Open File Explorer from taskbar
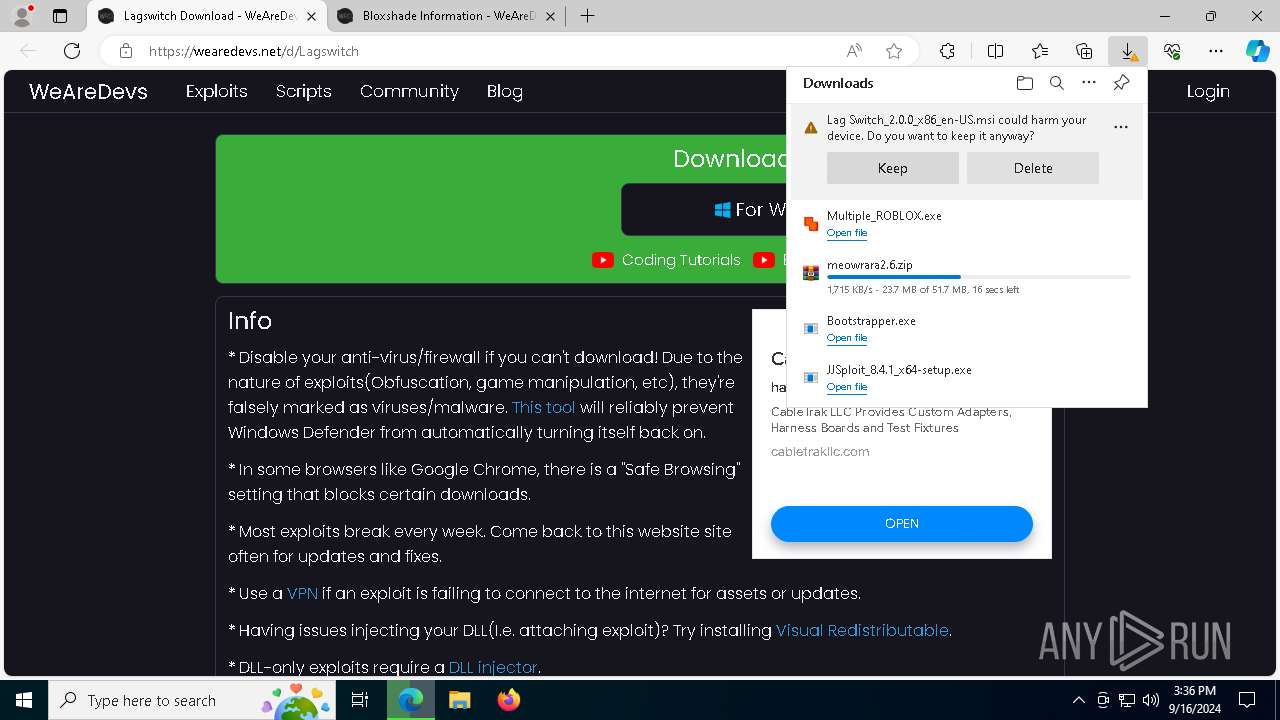The height and width of the screenshot is (720, 1280). [459, 700]
